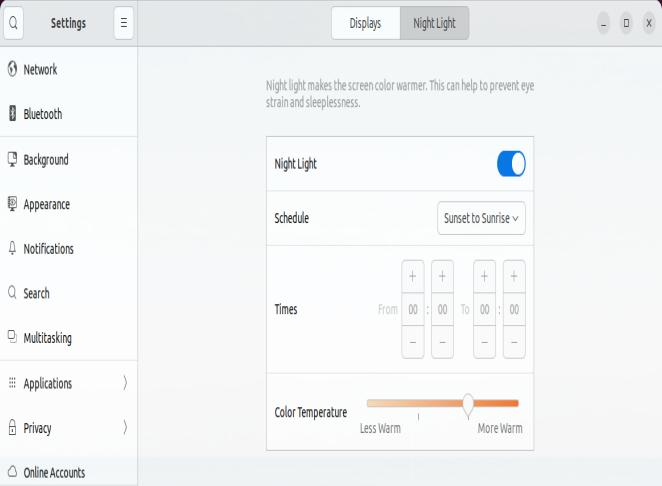Screen dimensions: 662x486
Task: Increase the From hour with the plus button
Action: (413, 277)
